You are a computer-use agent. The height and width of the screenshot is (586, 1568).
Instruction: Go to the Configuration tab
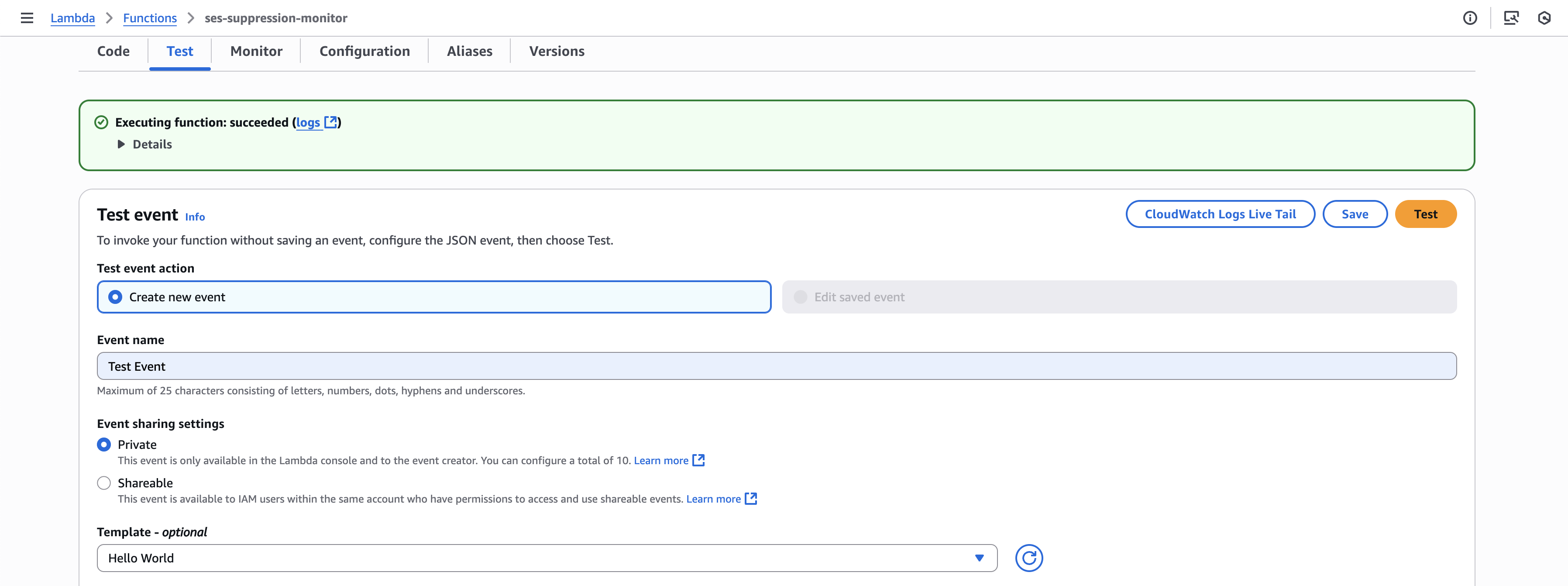(364, 51)
